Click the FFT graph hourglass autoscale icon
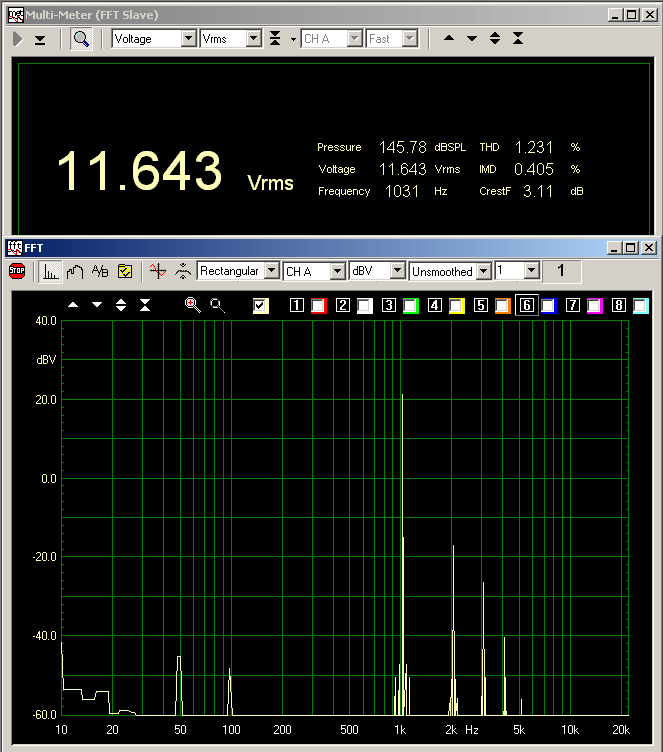 145,305
